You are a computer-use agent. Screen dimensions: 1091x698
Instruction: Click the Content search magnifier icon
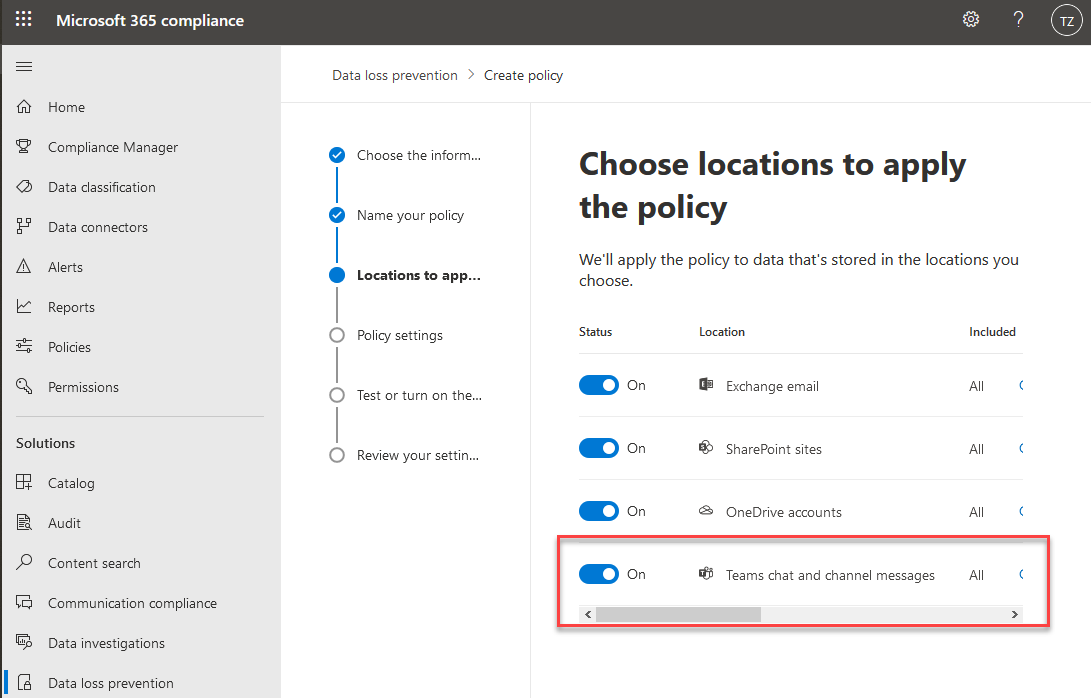point(25,563)
